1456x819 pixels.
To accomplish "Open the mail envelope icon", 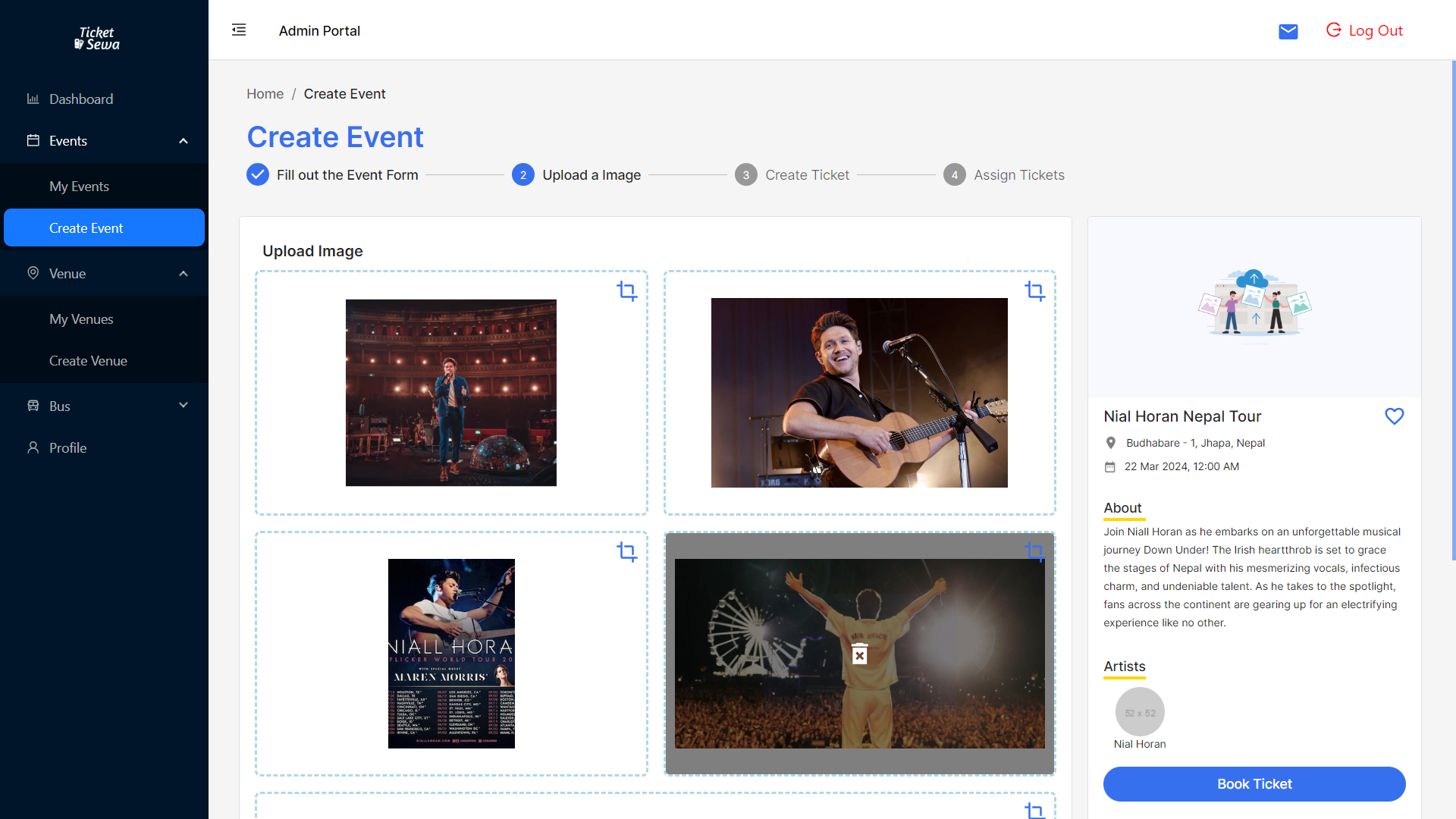I will click(1288, 31).
